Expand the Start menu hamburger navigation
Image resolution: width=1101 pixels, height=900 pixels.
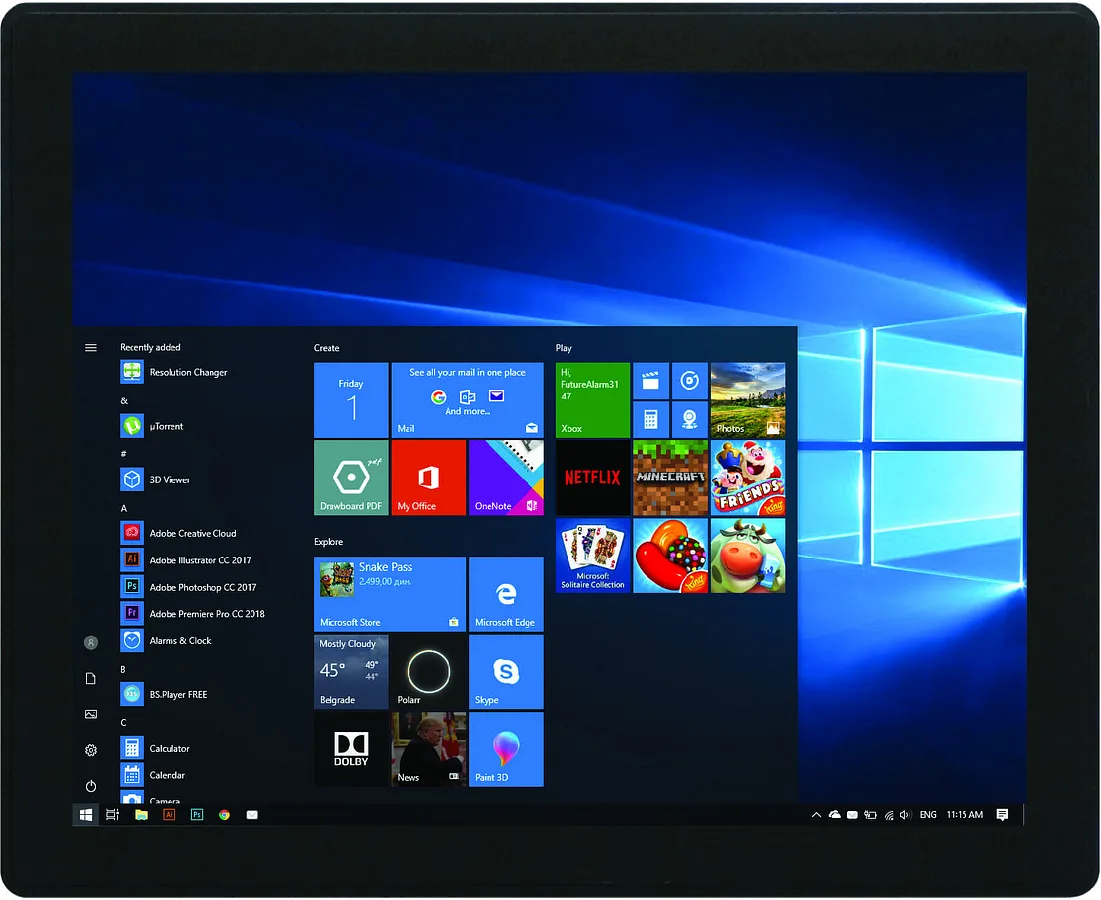91,348
